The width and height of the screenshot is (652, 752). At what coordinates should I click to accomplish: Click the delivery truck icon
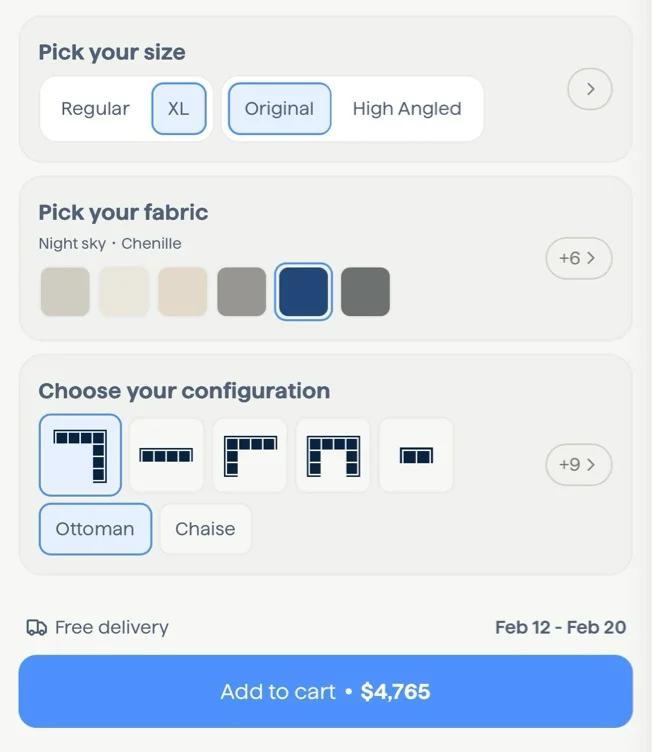(x=36, y=627)
